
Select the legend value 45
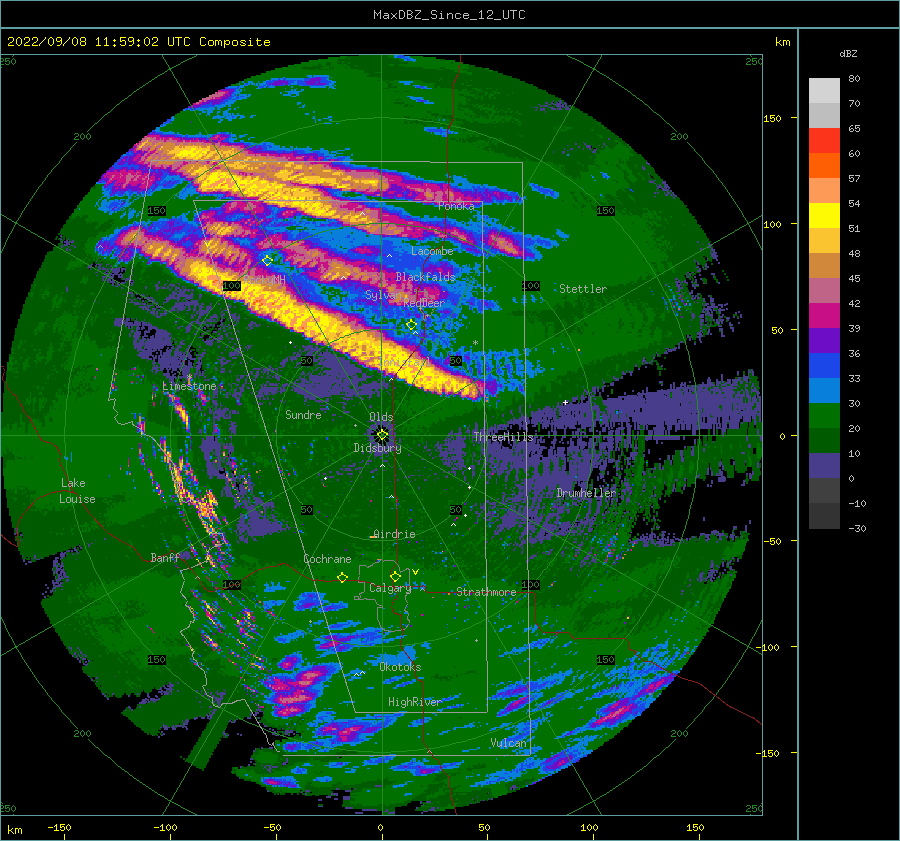[x=854, y=278]
